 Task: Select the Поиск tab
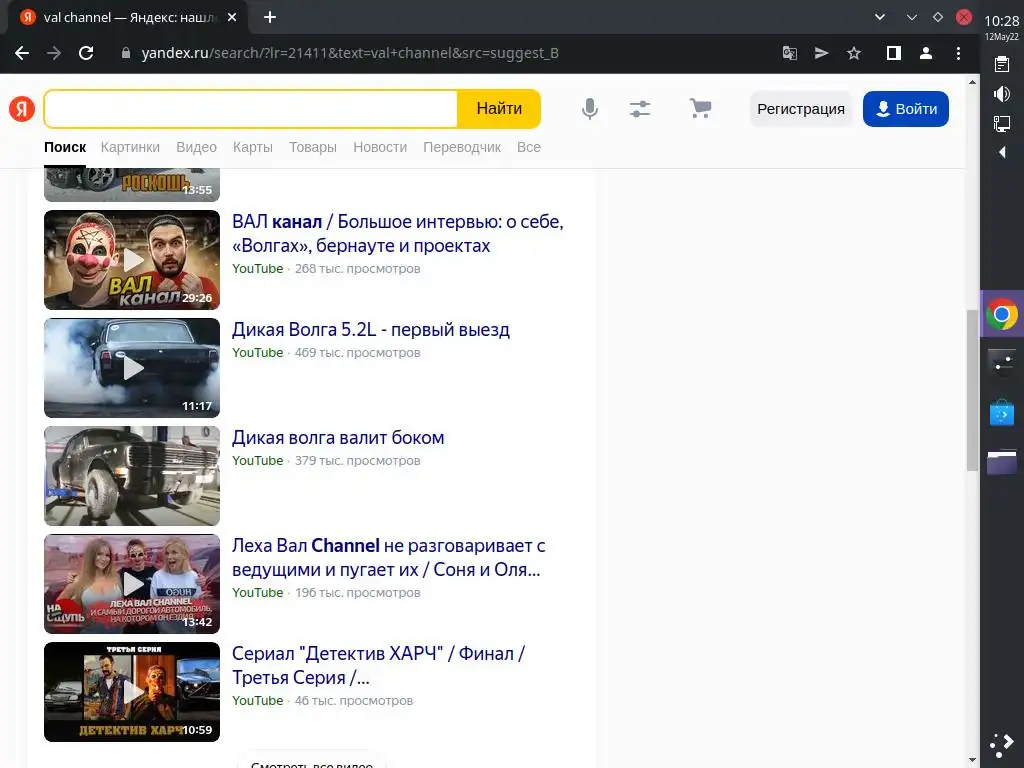pos(65,147)
